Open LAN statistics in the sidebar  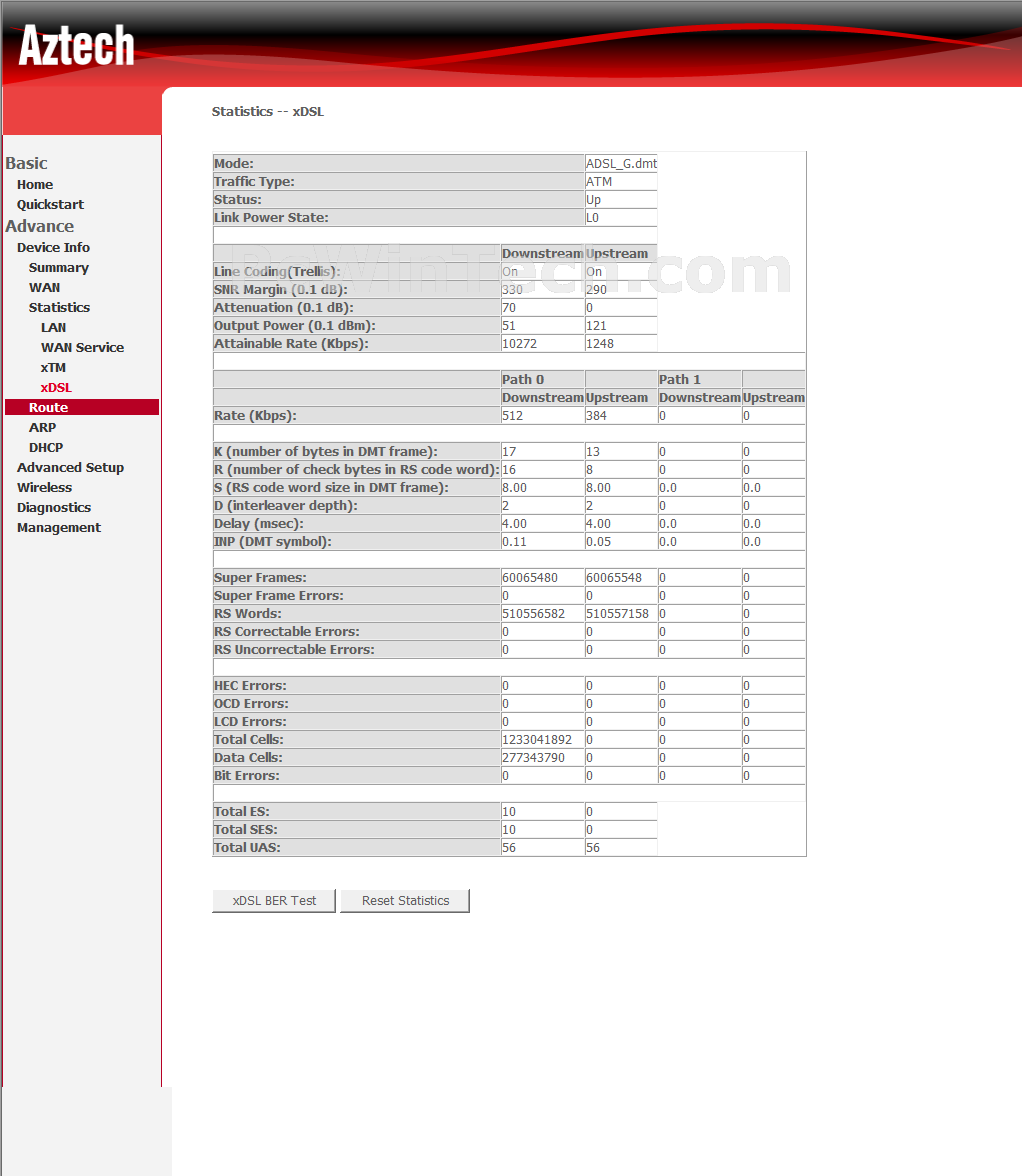53,328
